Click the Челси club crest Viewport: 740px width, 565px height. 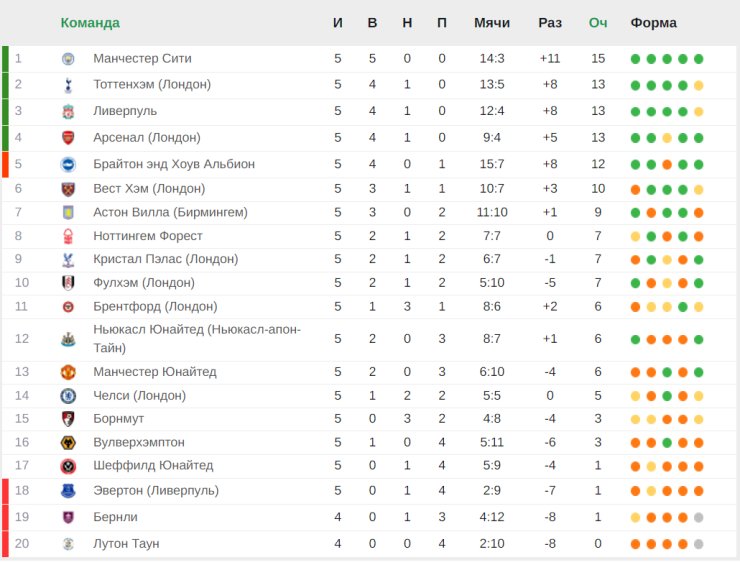(68, 396)
